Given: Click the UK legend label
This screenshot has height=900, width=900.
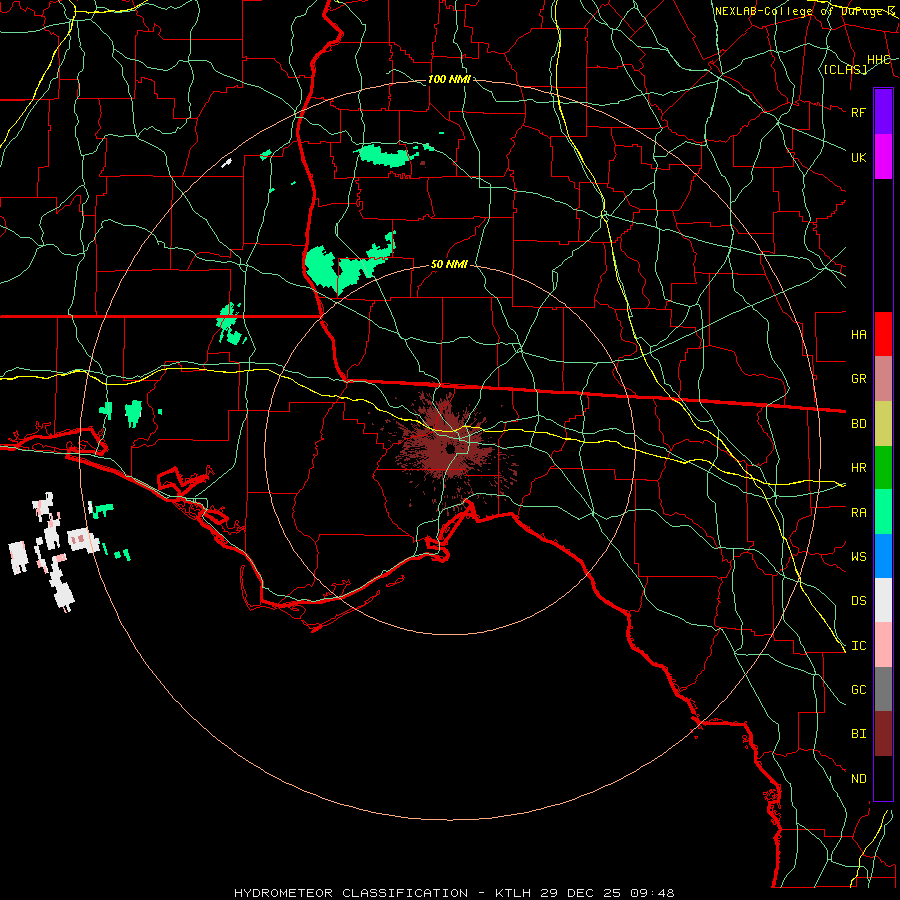Looking at the screenshot, I should 859,157.
